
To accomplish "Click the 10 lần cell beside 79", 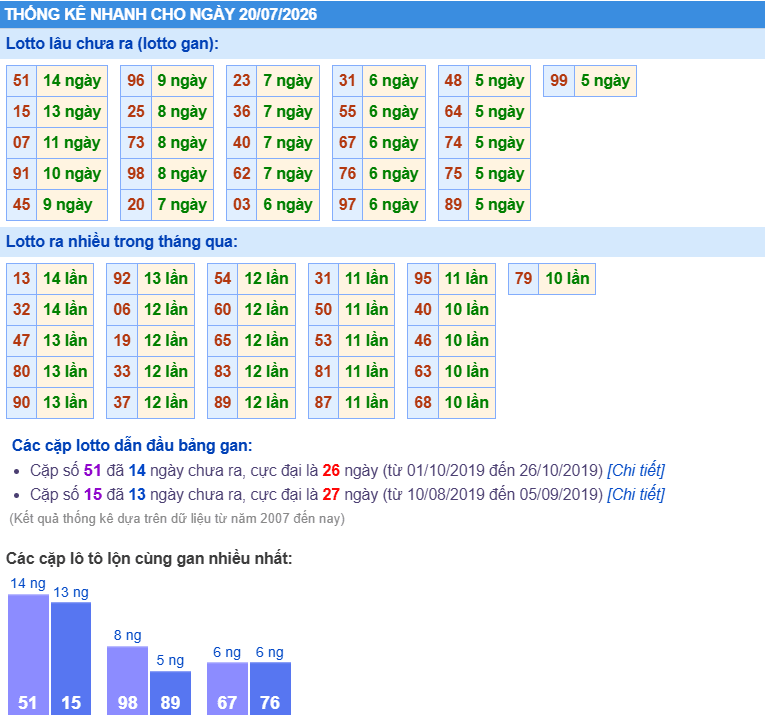I will coord(567,279).
